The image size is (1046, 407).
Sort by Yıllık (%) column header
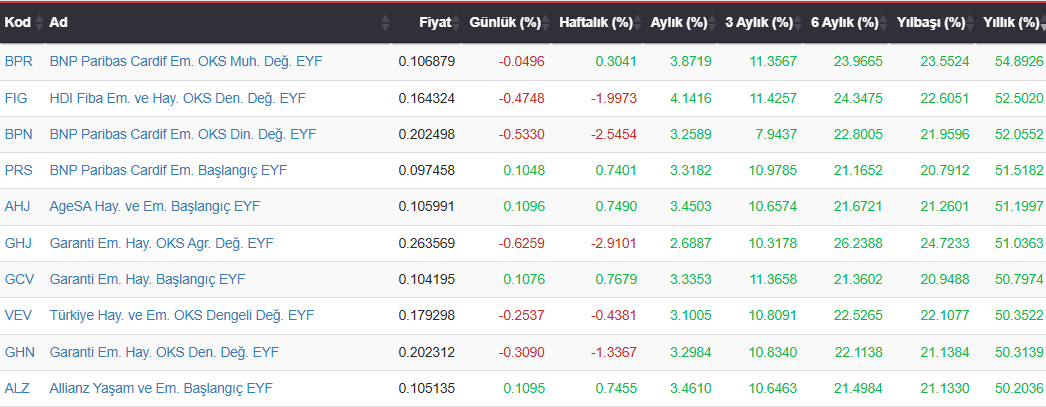coord(1011,23)
